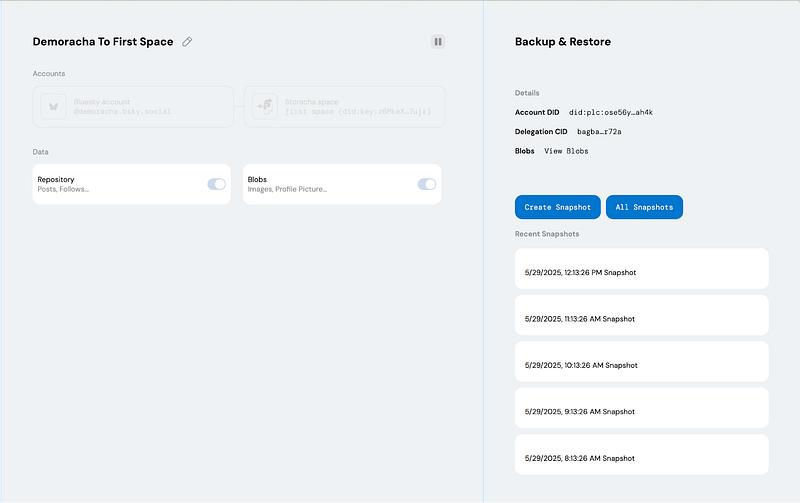
Task: Disable the Blobs backup switch
Action: [x=427, y=184]
